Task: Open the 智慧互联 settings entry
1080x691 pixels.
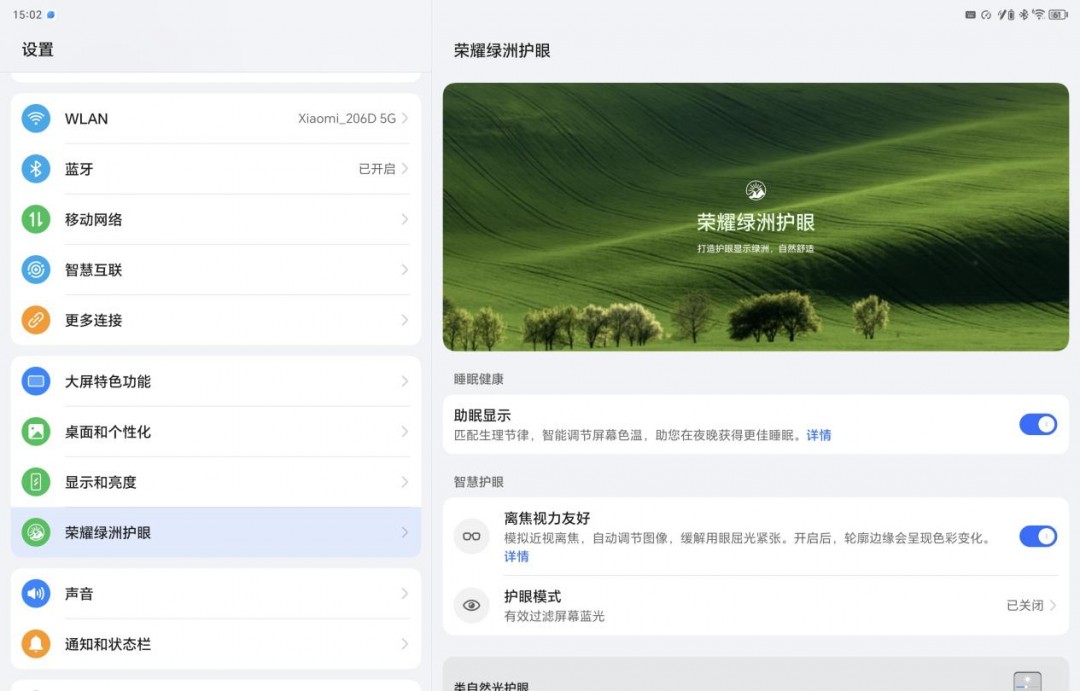Action: (x=216, y=269)
